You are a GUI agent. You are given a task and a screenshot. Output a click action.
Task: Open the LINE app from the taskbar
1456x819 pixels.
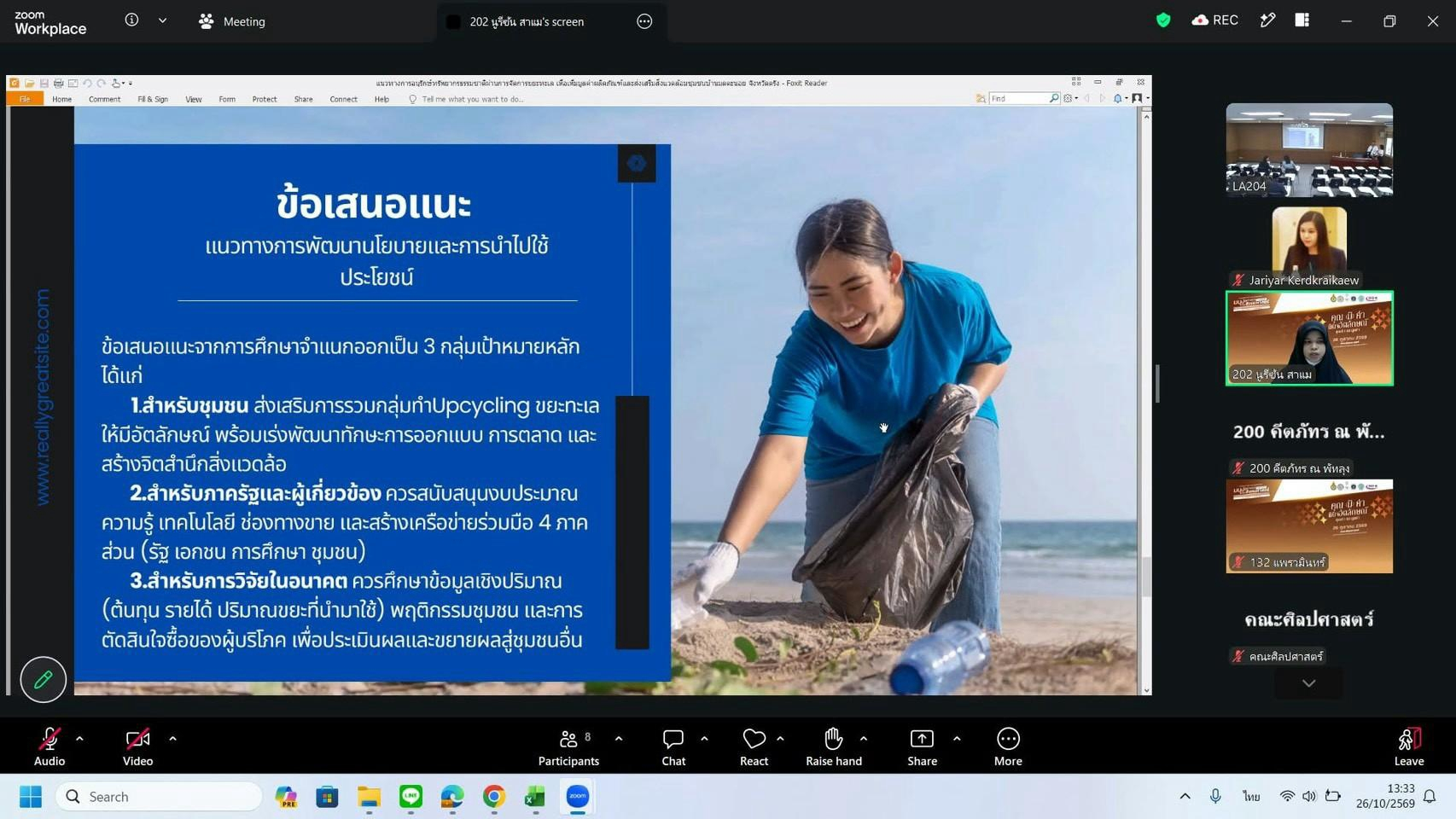click(411, 797)
